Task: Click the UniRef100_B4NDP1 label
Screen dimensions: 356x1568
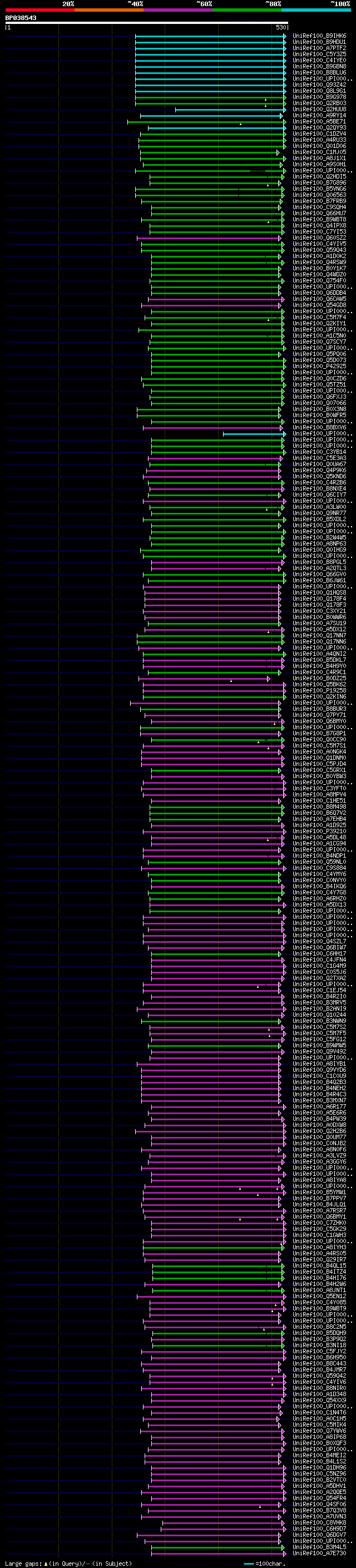Action: pyautogui.click(x=319, y=855)
